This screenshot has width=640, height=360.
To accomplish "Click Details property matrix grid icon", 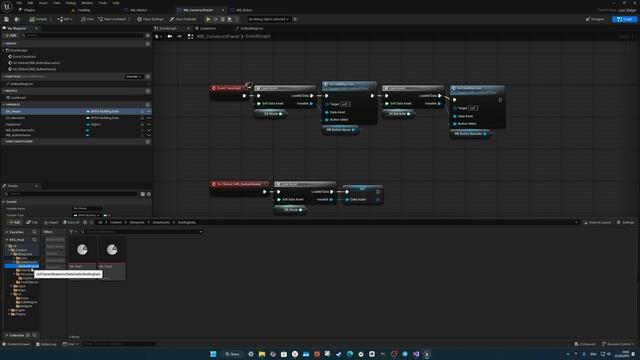I will tap(142, 194).
